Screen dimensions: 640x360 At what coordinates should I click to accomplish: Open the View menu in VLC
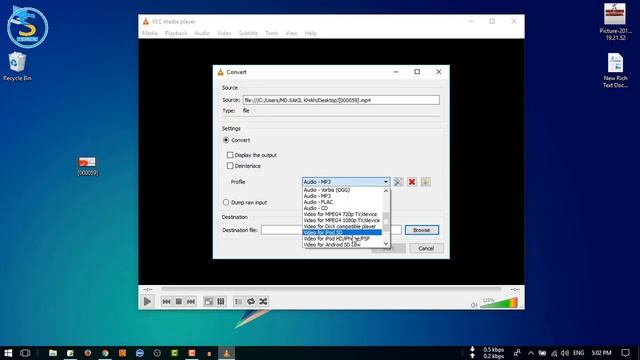click(291, 33)
